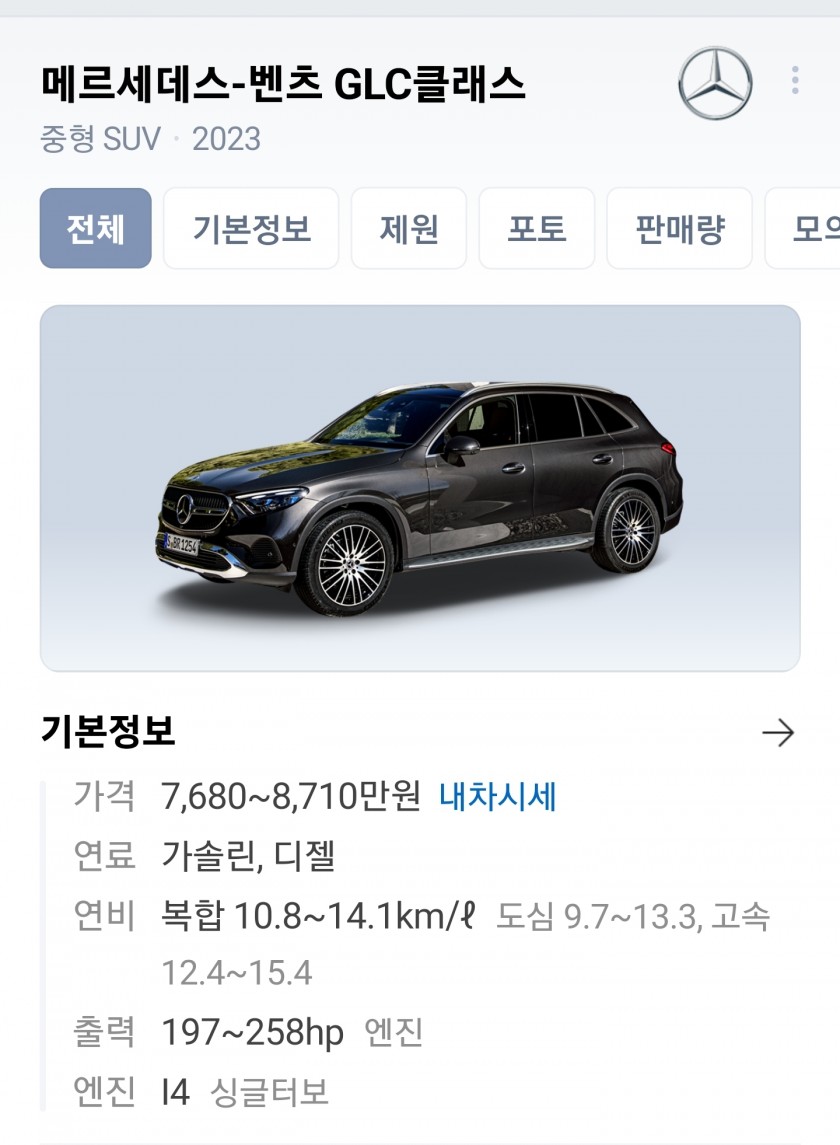Tap the 도심 9.7~13.3 city mileage text
840x1145 pixels.
pyautogui.click(x=596, y=916)
